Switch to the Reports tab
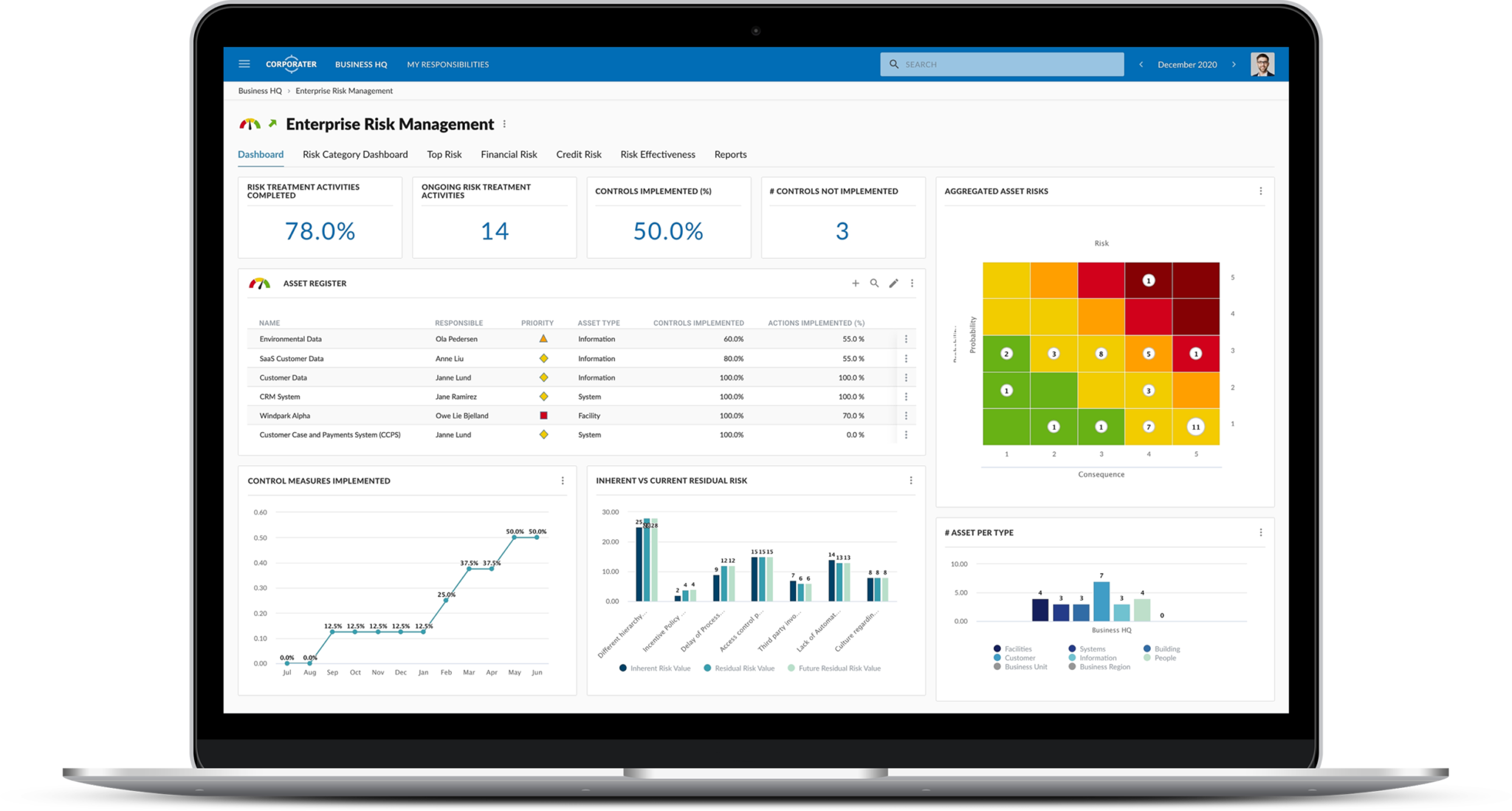The height and width of the screenshot is (811, 1512). [731, 154]
